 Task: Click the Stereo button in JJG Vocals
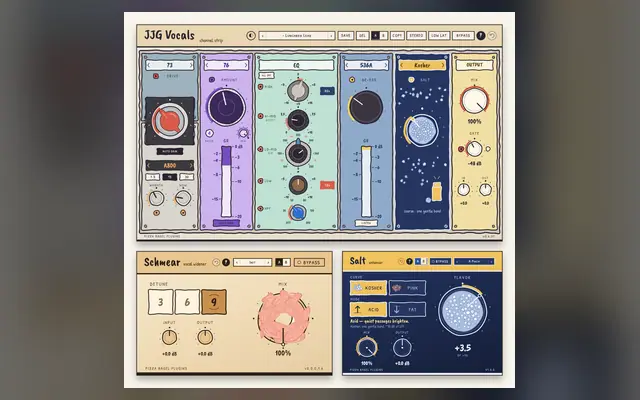coord(416,36)
